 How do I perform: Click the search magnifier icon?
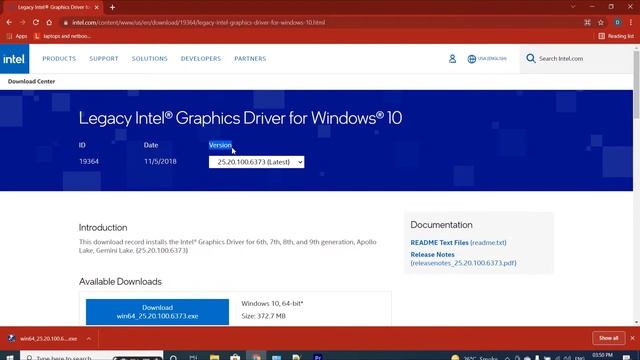tap(531, 58)
